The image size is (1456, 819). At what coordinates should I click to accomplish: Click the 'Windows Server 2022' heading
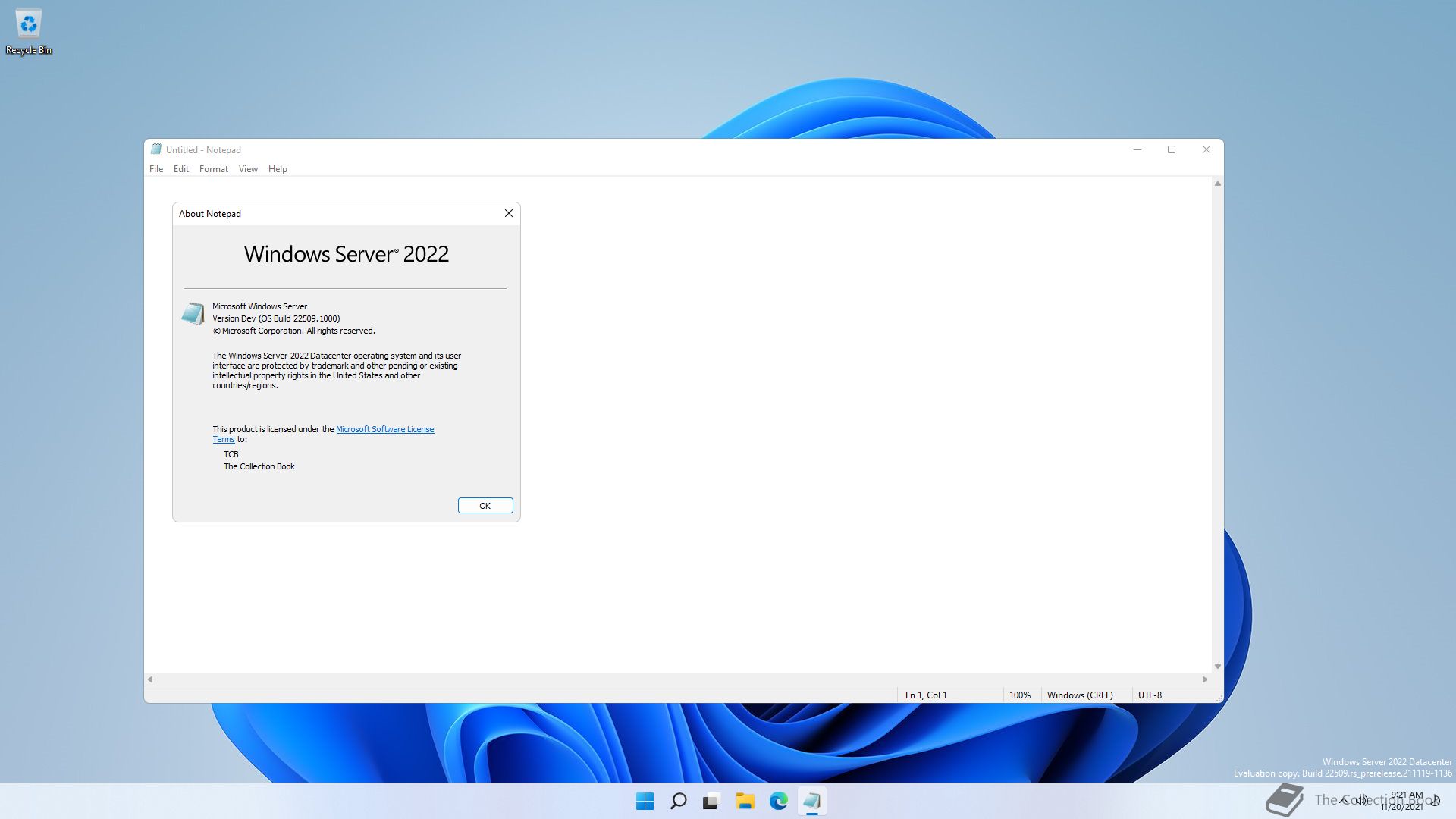pyautogui.click(x=347, y=254)
